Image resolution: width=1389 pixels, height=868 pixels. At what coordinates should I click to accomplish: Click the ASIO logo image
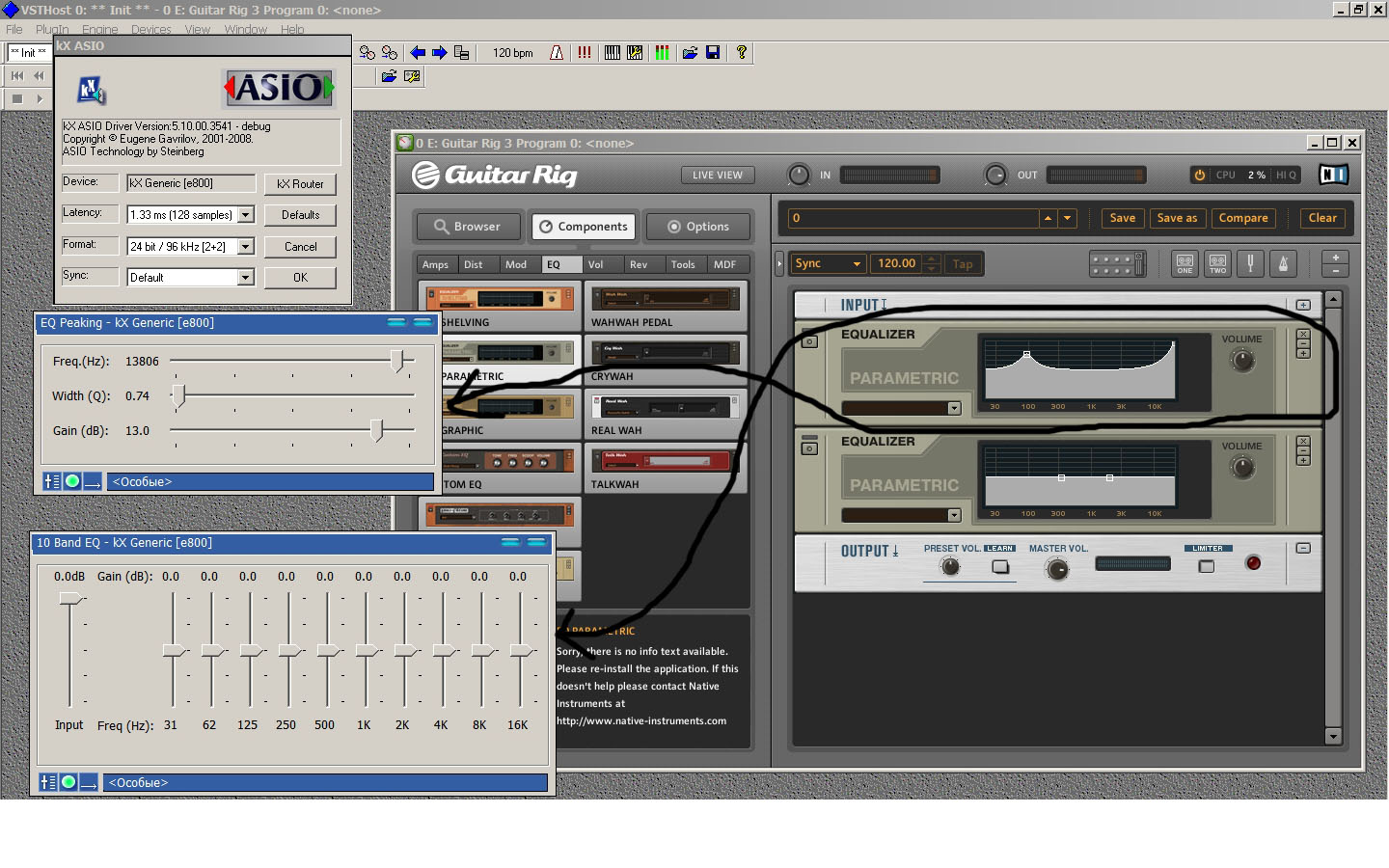[279, 88]
